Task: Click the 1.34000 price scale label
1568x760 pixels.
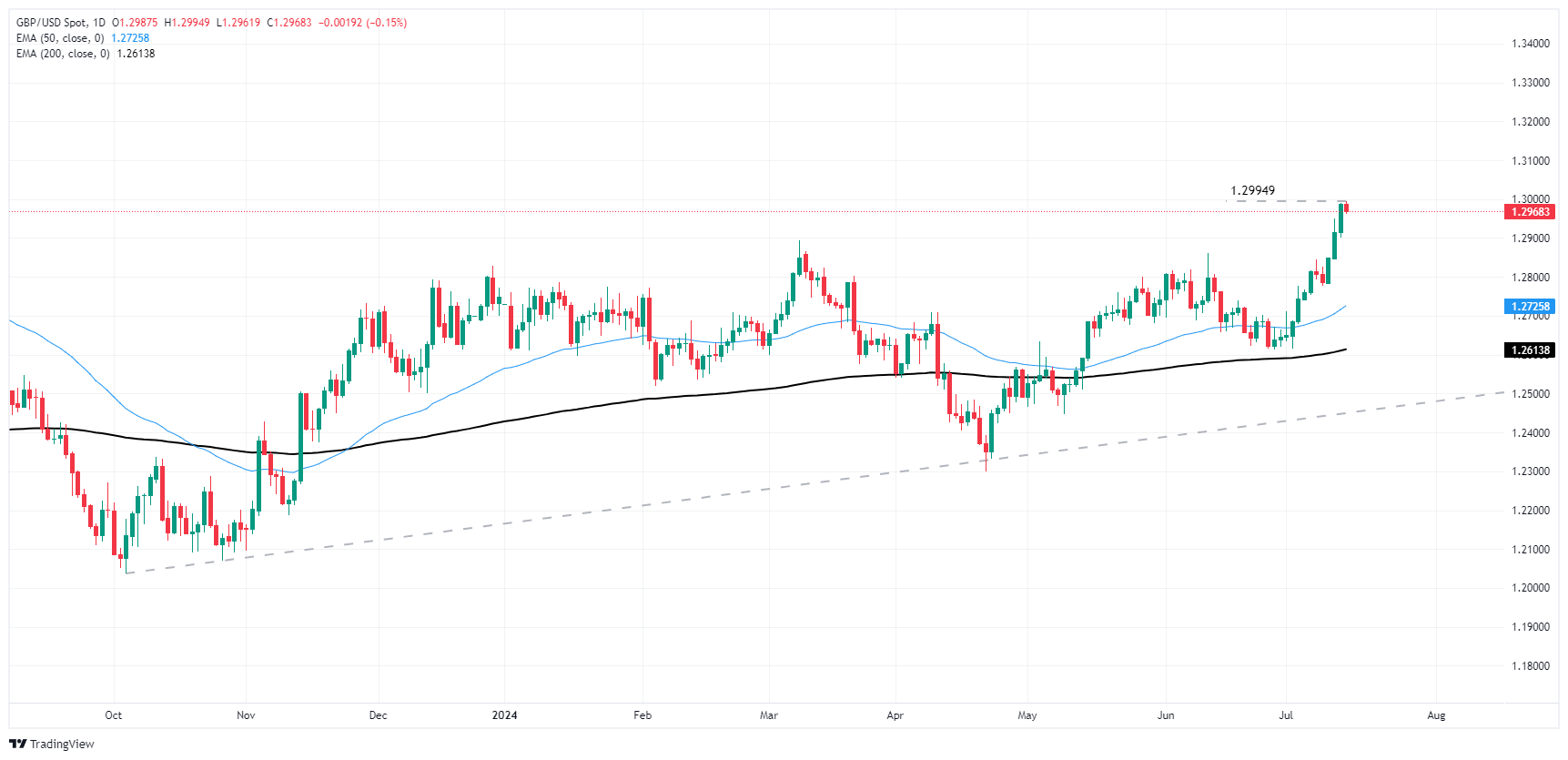Action: click(x=1530, y=44)
